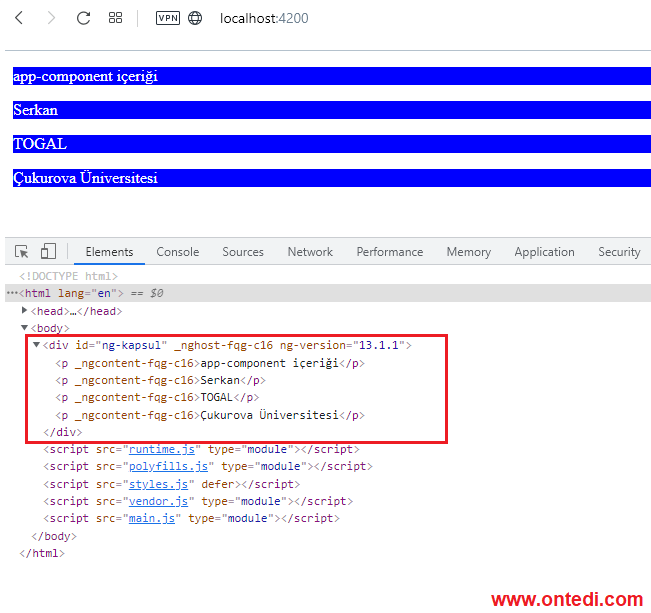Collapse the body node

click(24, 328)
